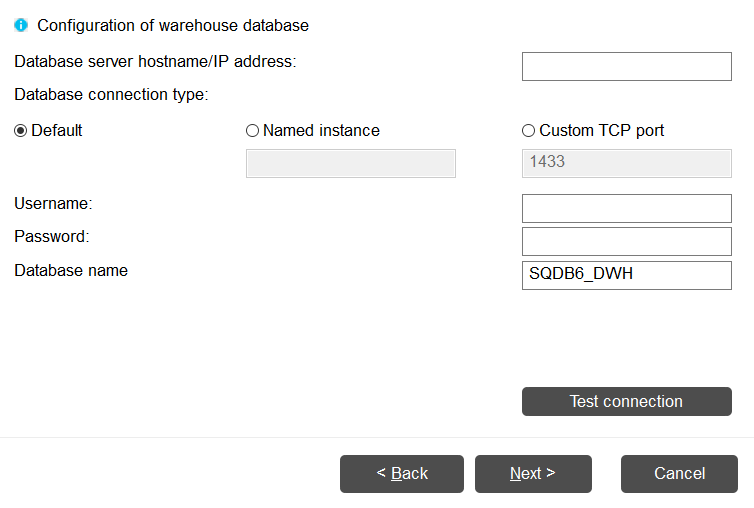
Task: Proceed with the Next > button
Action: coord(533,474)
